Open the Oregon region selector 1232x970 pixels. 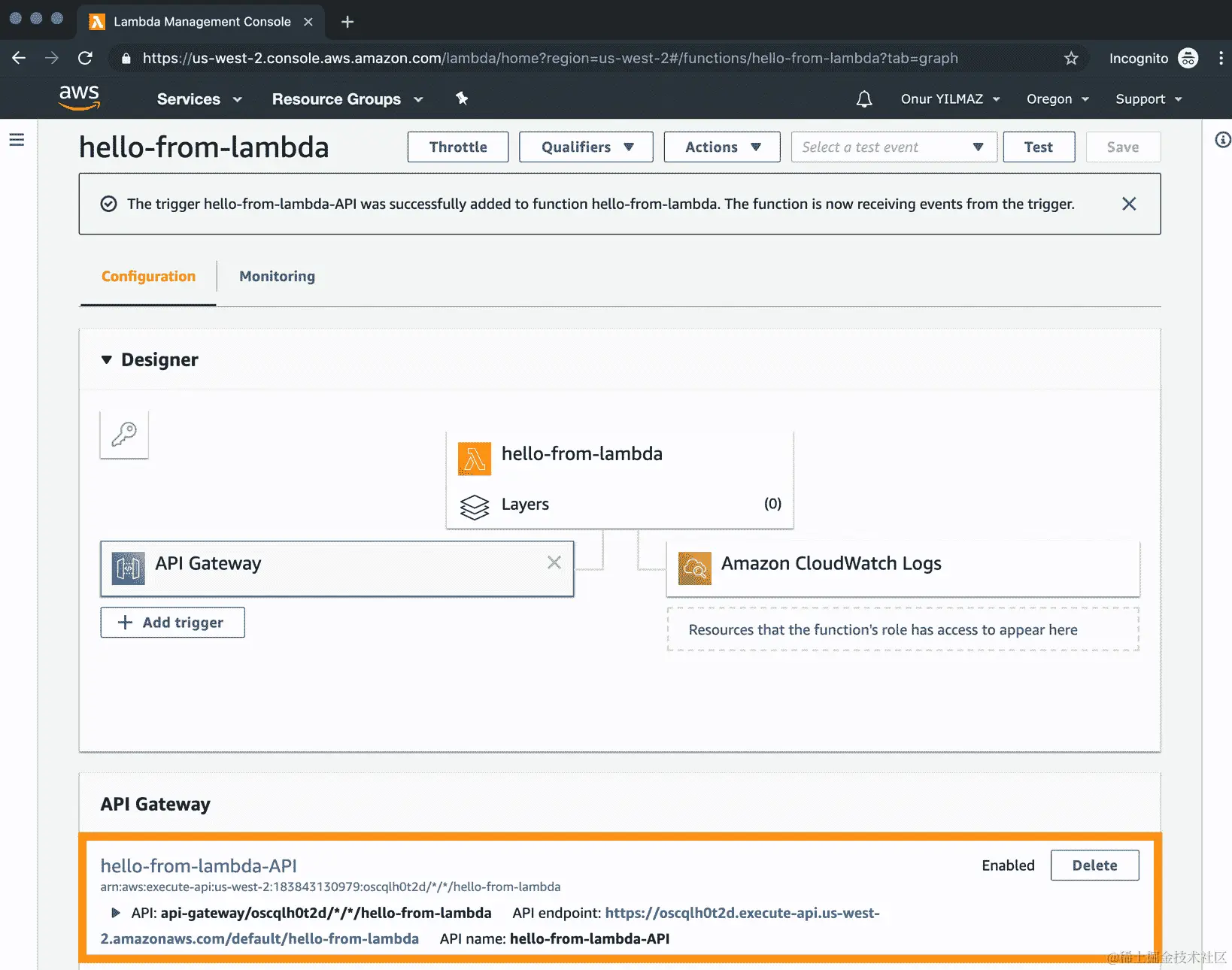point(1056,99)
